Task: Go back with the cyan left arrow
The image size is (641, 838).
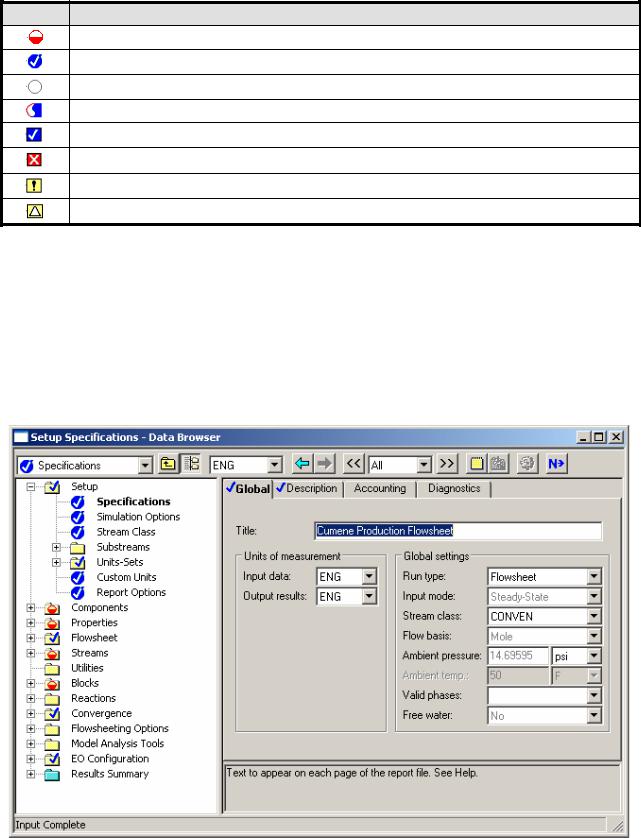Action: tap(303, 463)
